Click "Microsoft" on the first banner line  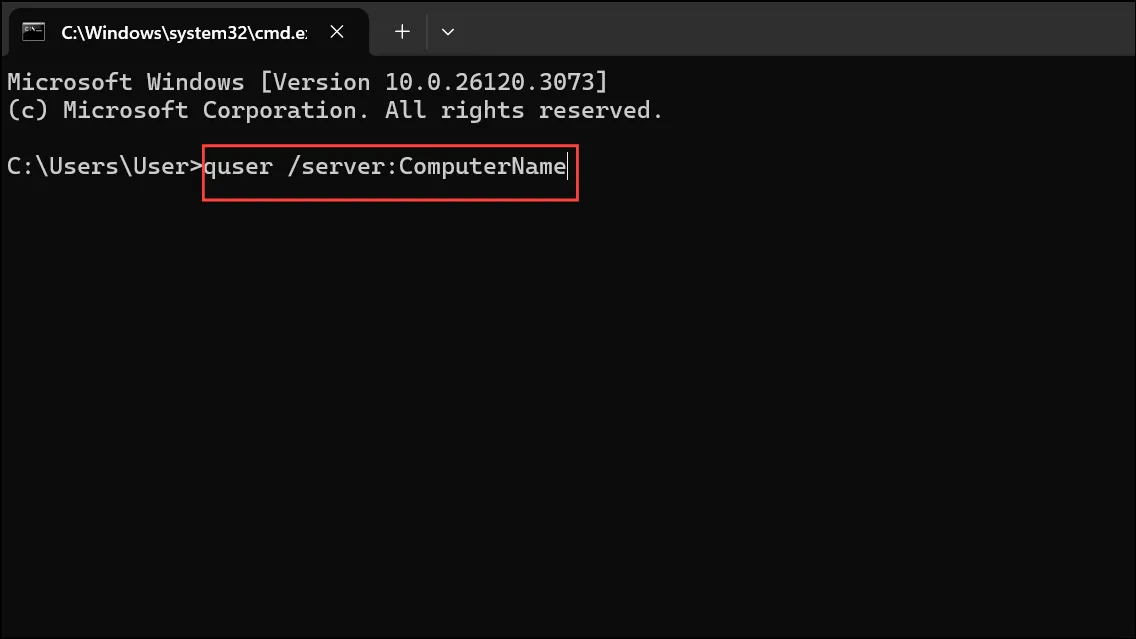[x=70, y=82]
